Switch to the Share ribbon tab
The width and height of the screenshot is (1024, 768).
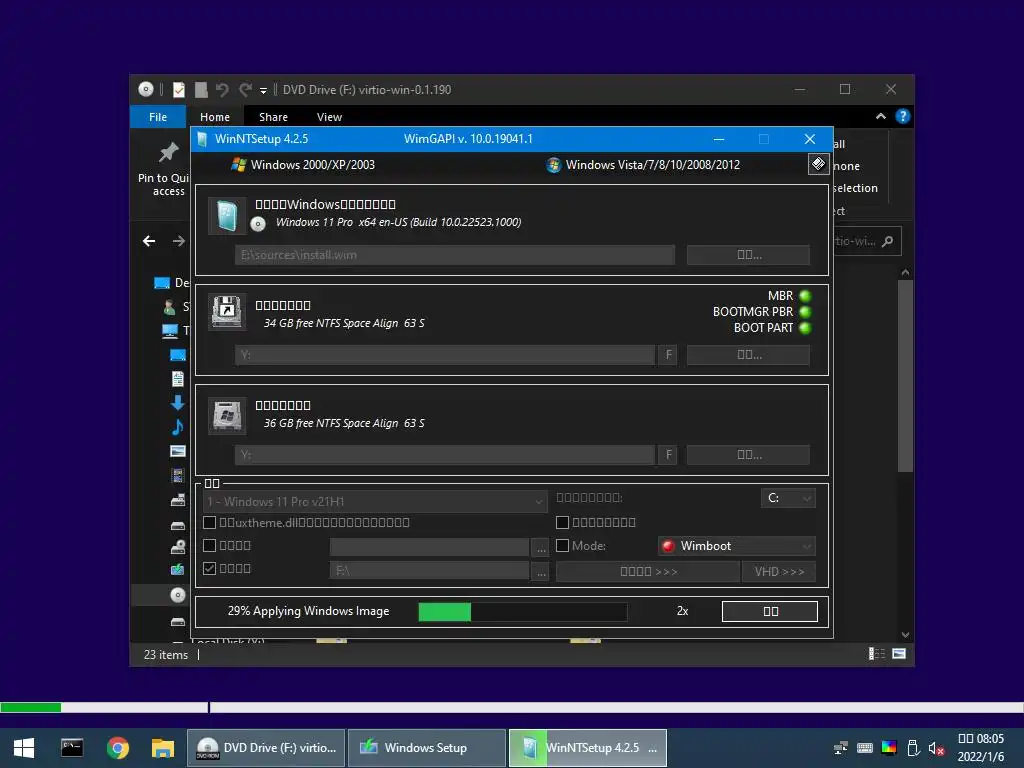tap(273, 117)
